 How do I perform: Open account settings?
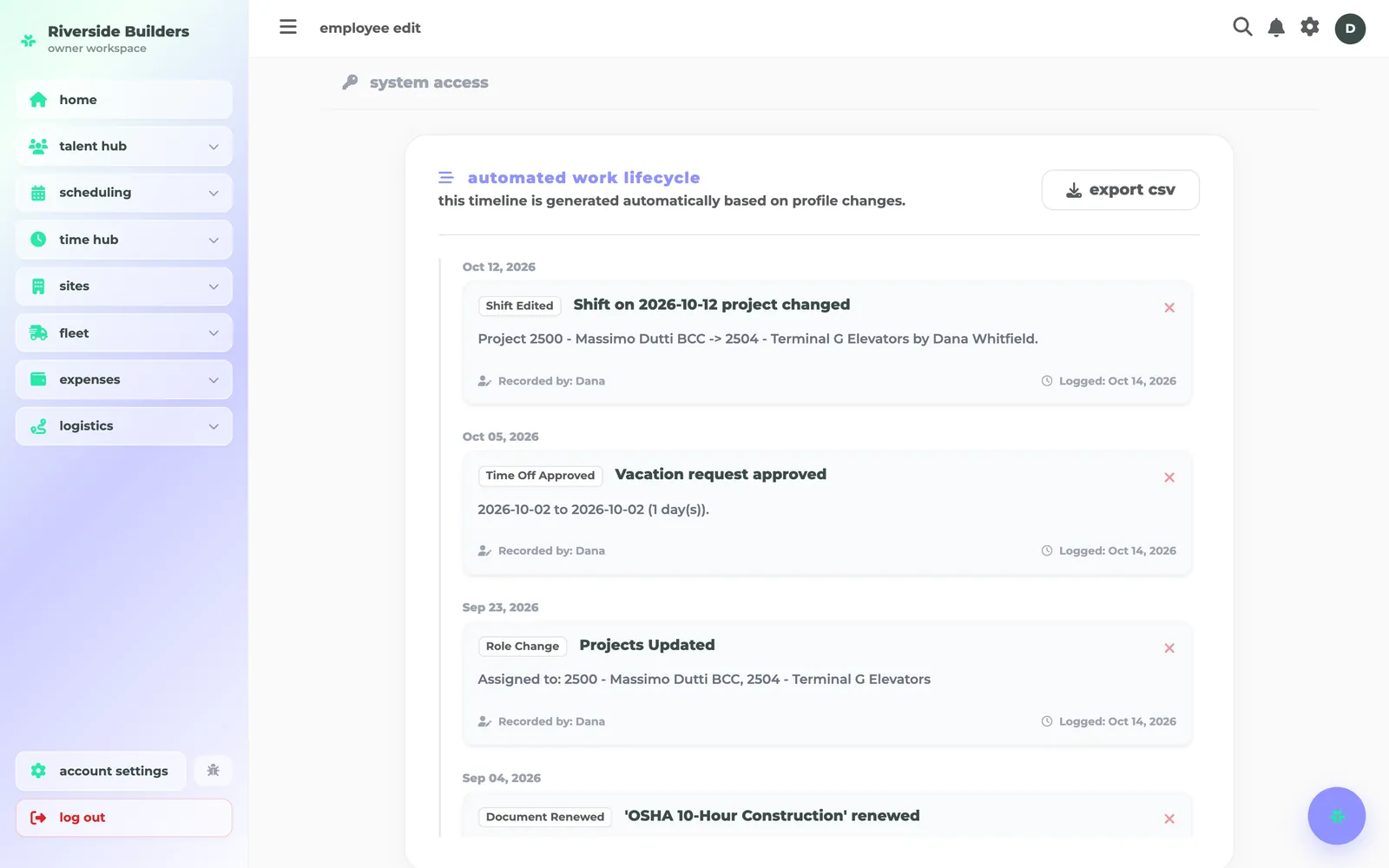(x=101, y=771)
